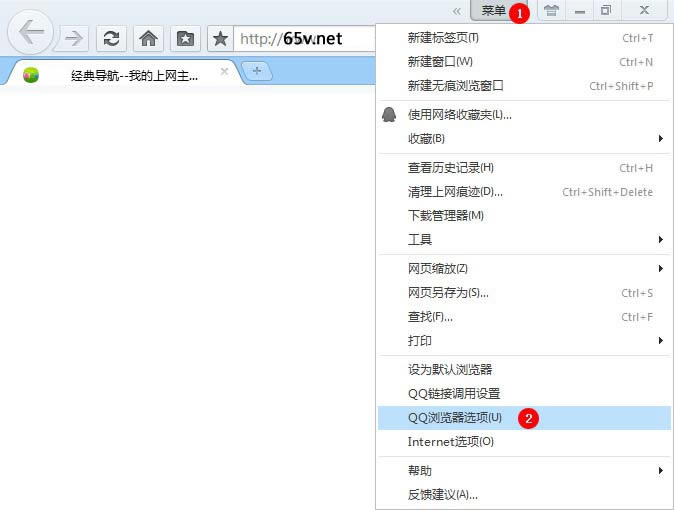Restore the browser window size
The height and width of the screenshot is (510, 674).
pyautogui.click(x=606, y=10)
